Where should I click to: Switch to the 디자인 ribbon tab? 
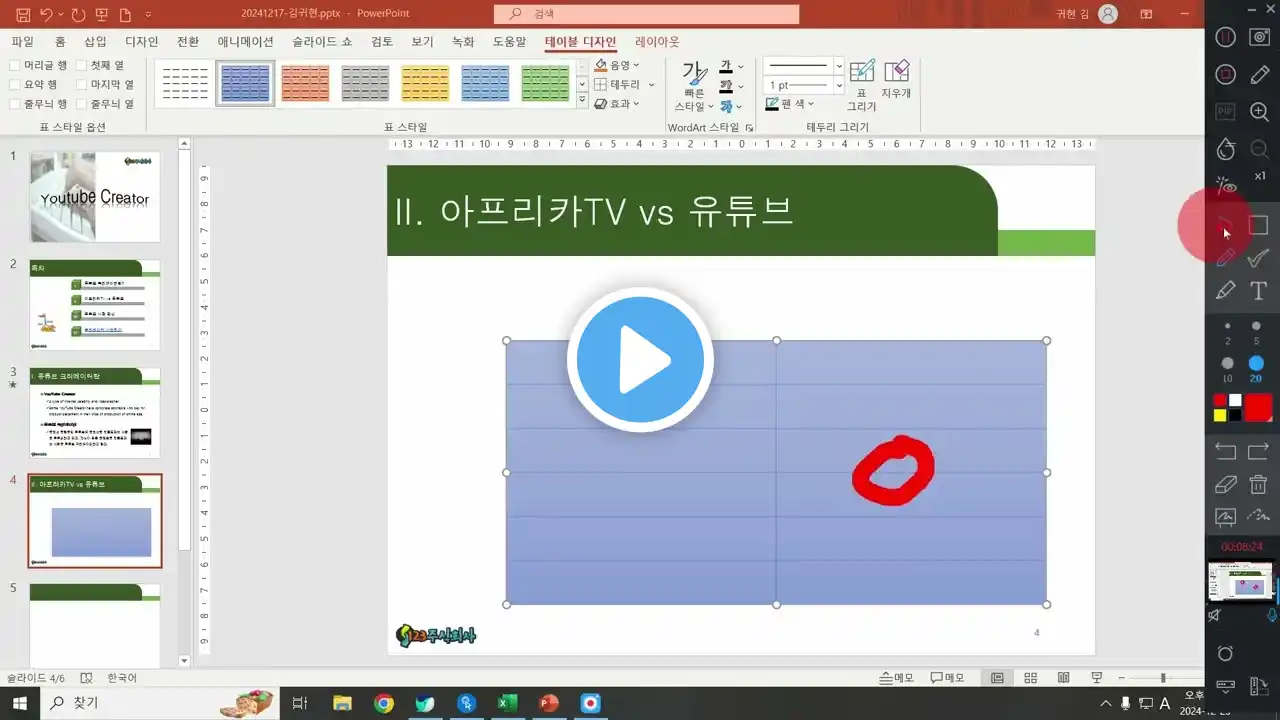click(141, 42)
